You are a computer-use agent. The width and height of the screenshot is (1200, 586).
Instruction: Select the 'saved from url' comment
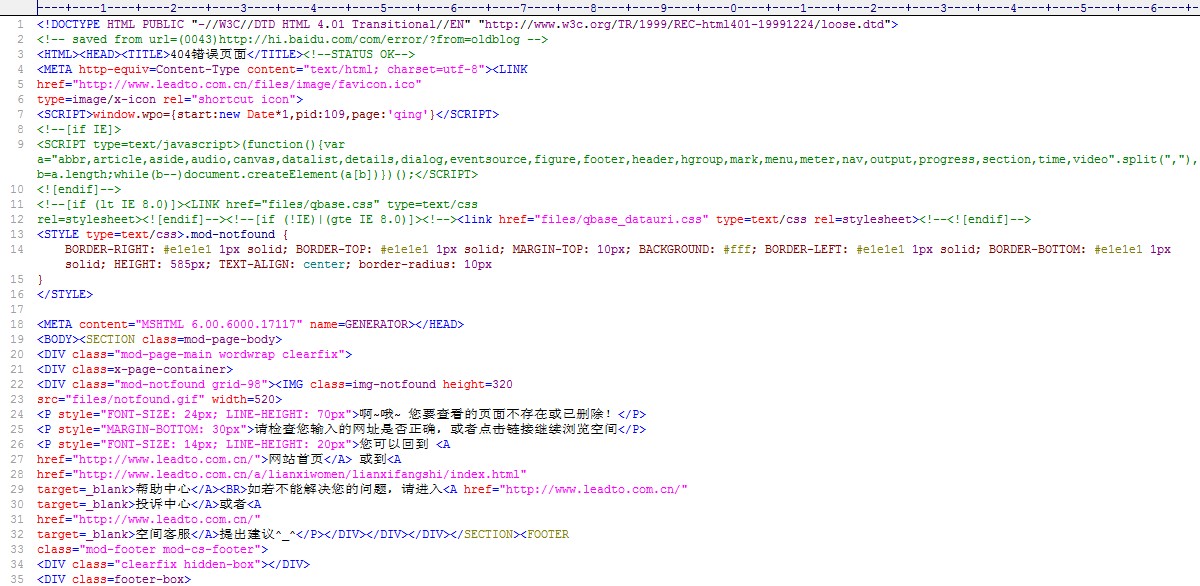coord(292,39)
